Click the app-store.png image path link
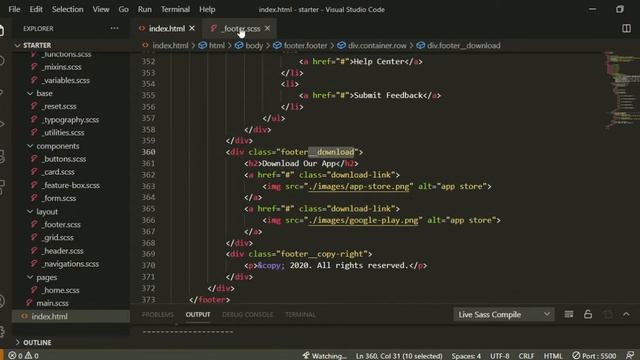Image resolution: width=640 pixels, height=360 pixels. 359,187
